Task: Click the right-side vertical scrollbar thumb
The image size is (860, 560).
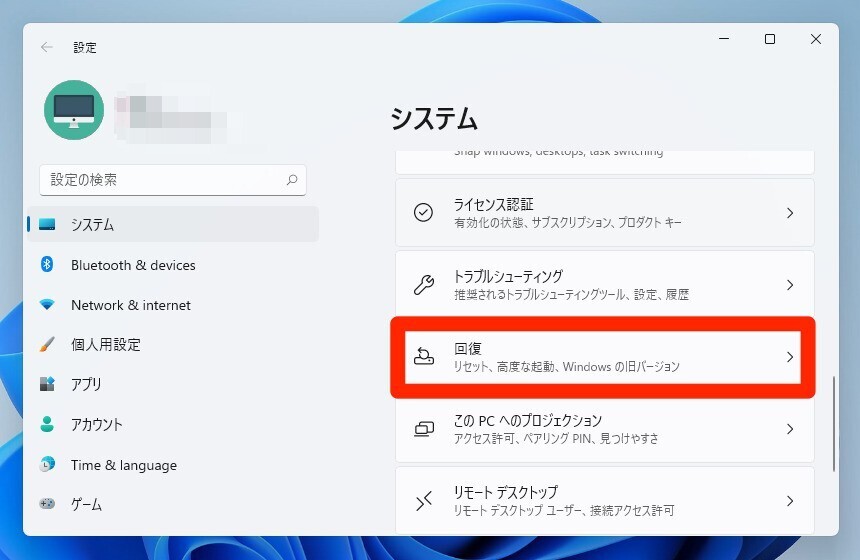Action: point(834,423)
